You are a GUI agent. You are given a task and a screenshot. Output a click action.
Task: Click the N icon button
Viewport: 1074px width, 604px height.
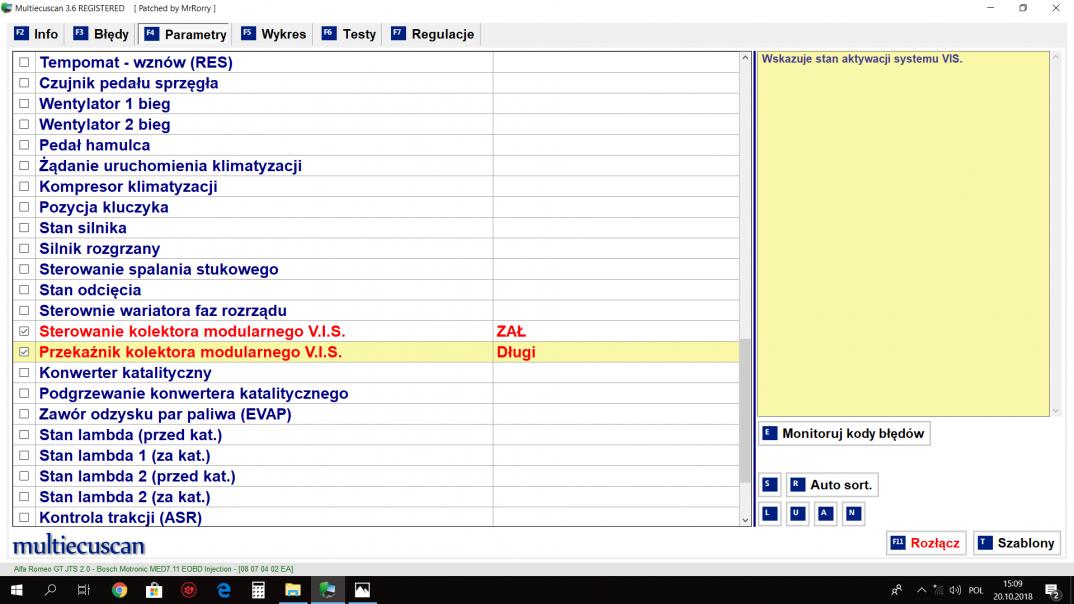point(852,514)
